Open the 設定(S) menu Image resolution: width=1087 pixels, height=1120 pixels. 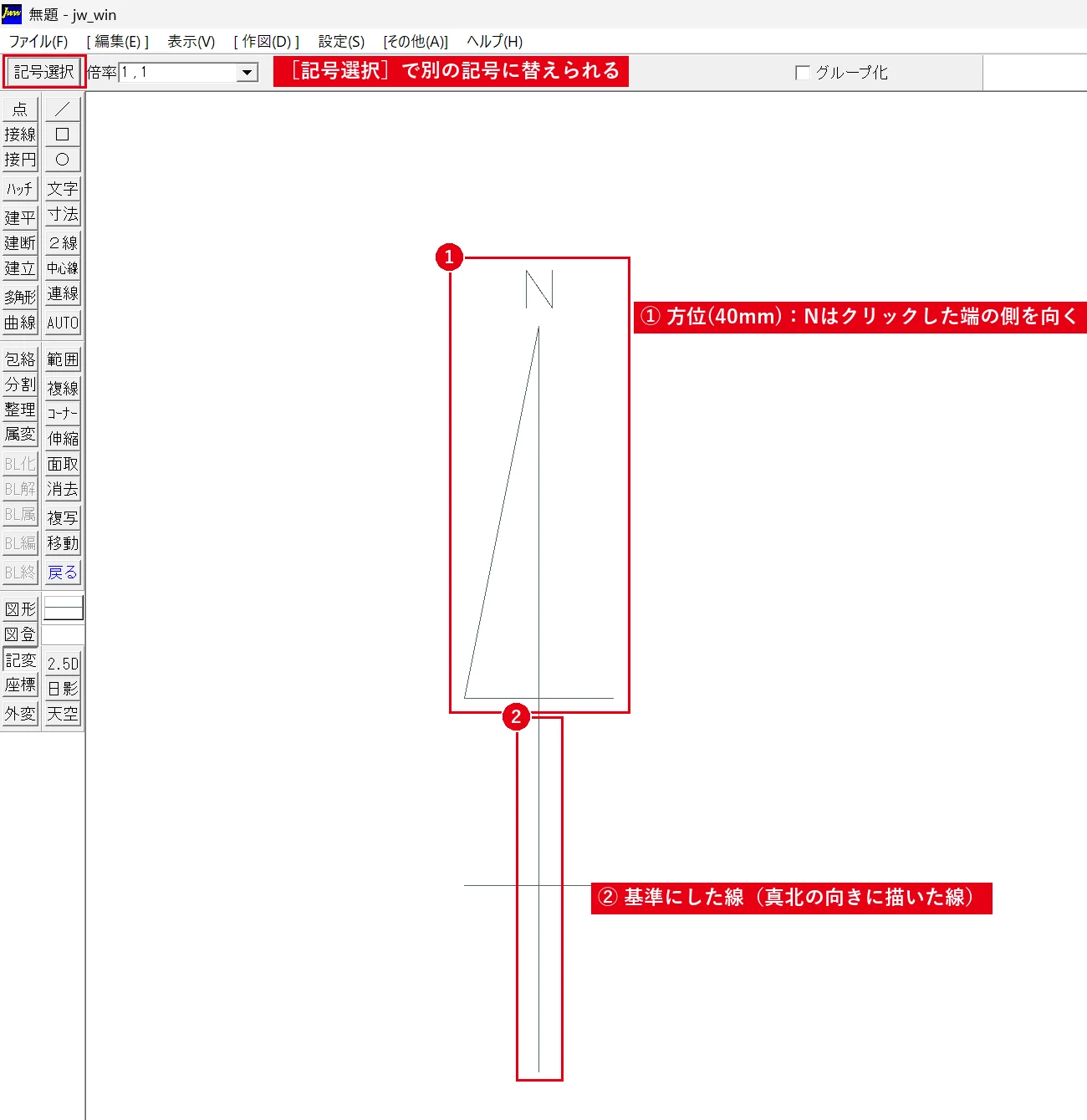pos(341,42)
